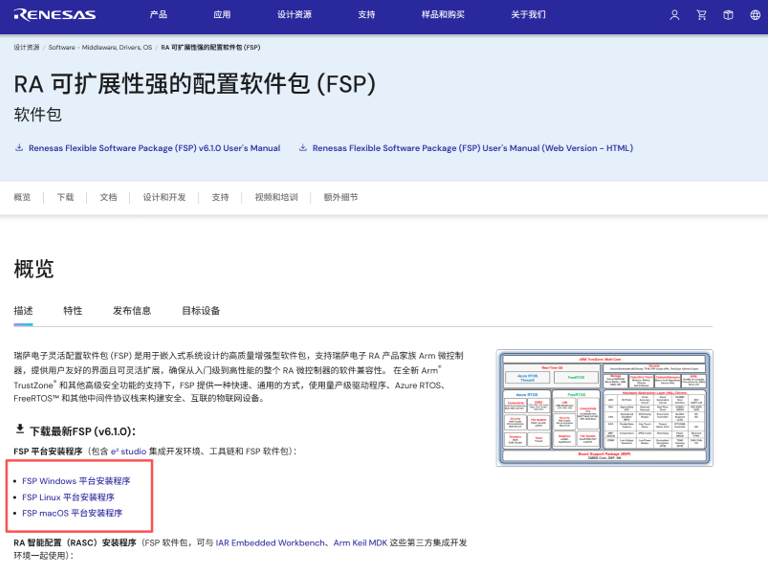Click the RA 可扩展性强的配置软件包 (FSP) page title
This screenshot has width=768, height=575.
pyautogui.click(x=195, y=84)
